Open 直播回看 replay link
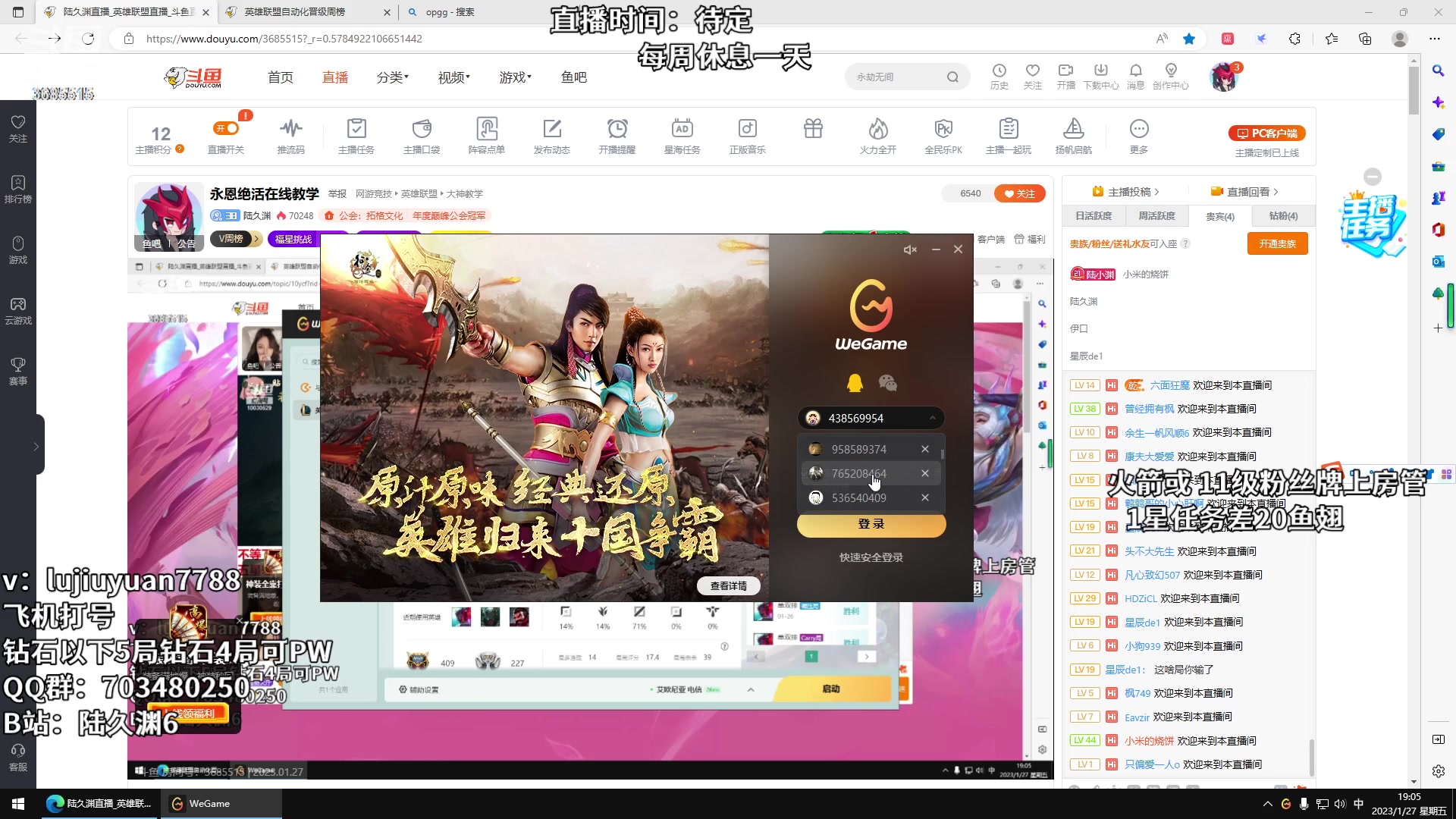This screenshot has width=1456, height=819. pyautogui.click(x=1244, y=192)
